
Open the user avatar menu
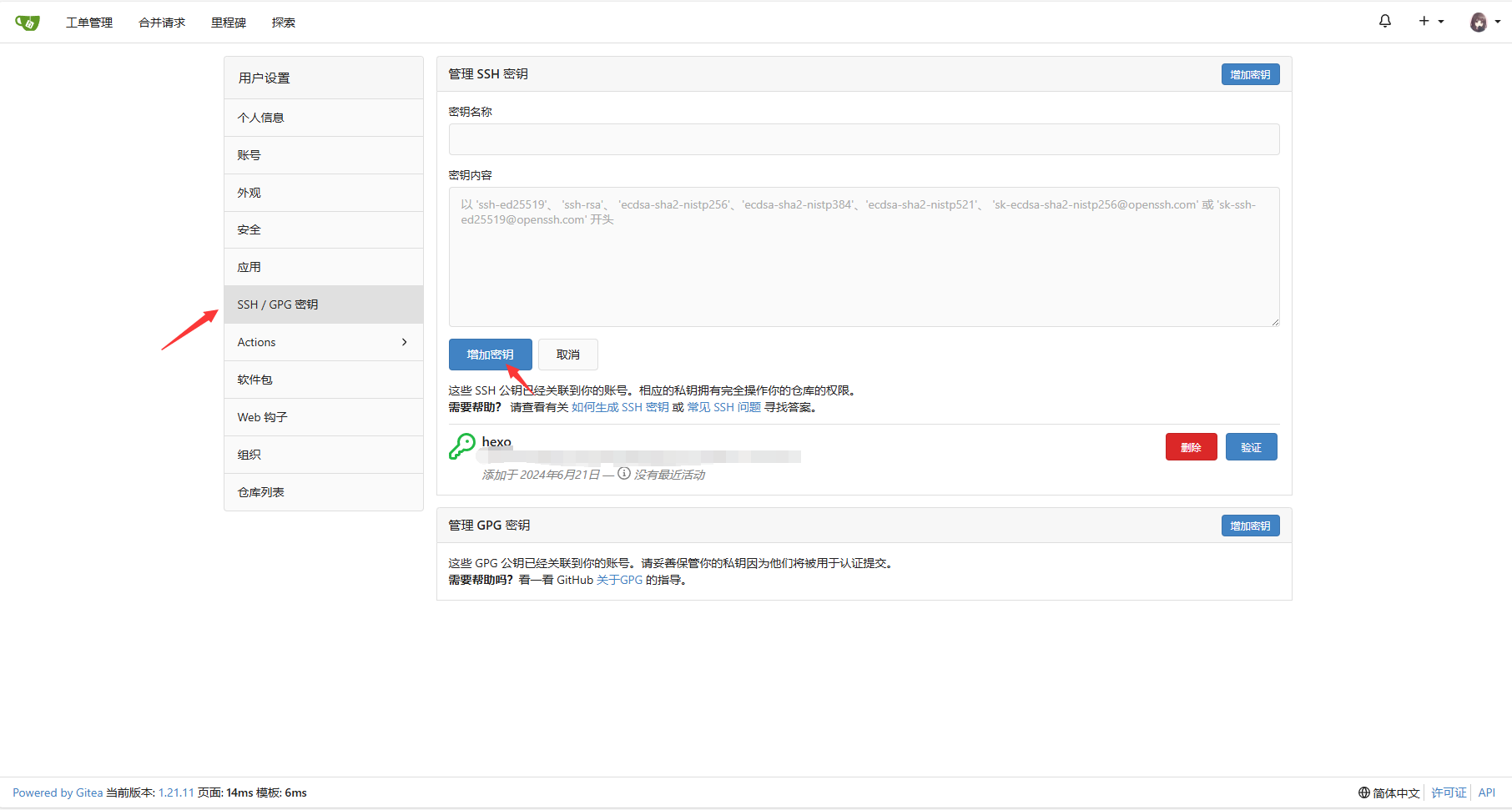pyautogui.click(x=1484, y=23)
